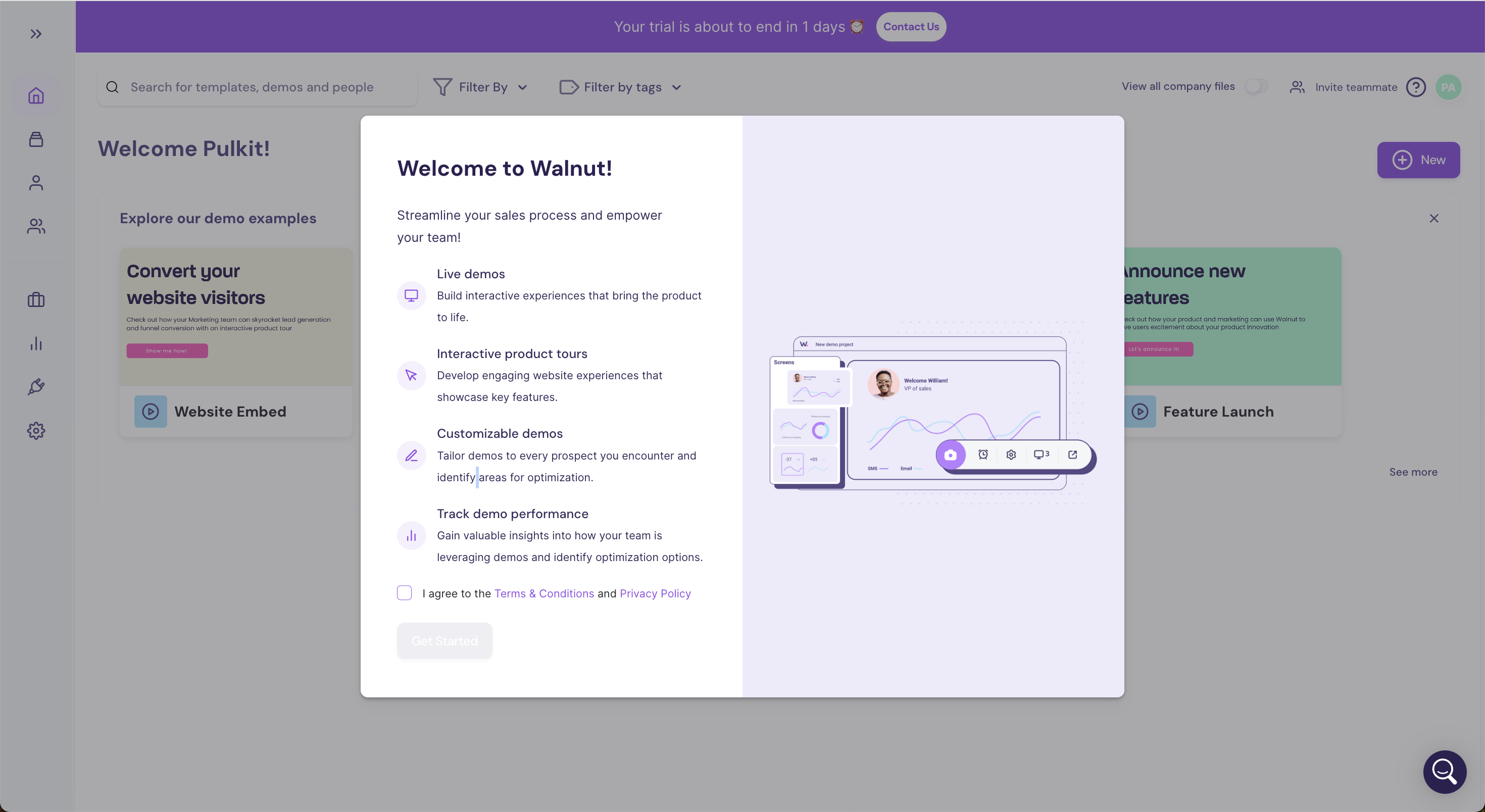Click the screens count icon showing 3
The image size is (1485, 812).
(1041, 454)
